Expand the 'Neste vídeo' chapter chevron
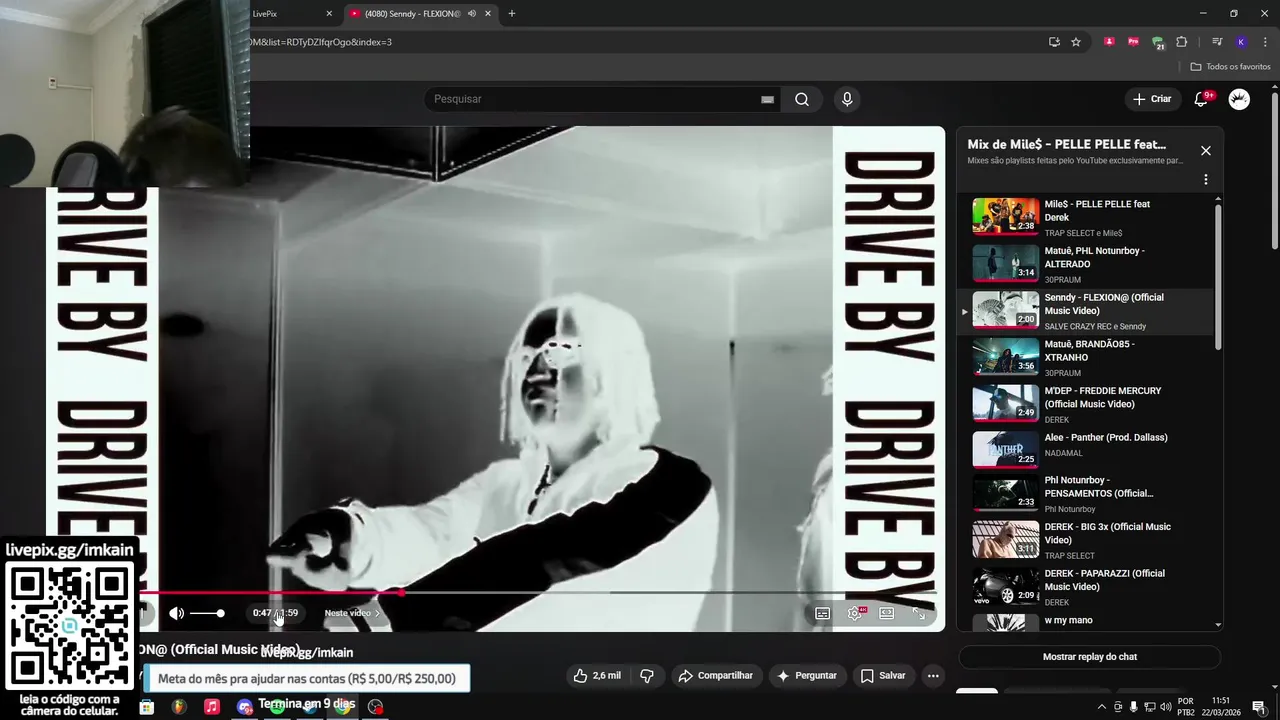 [x=377, y=613]
